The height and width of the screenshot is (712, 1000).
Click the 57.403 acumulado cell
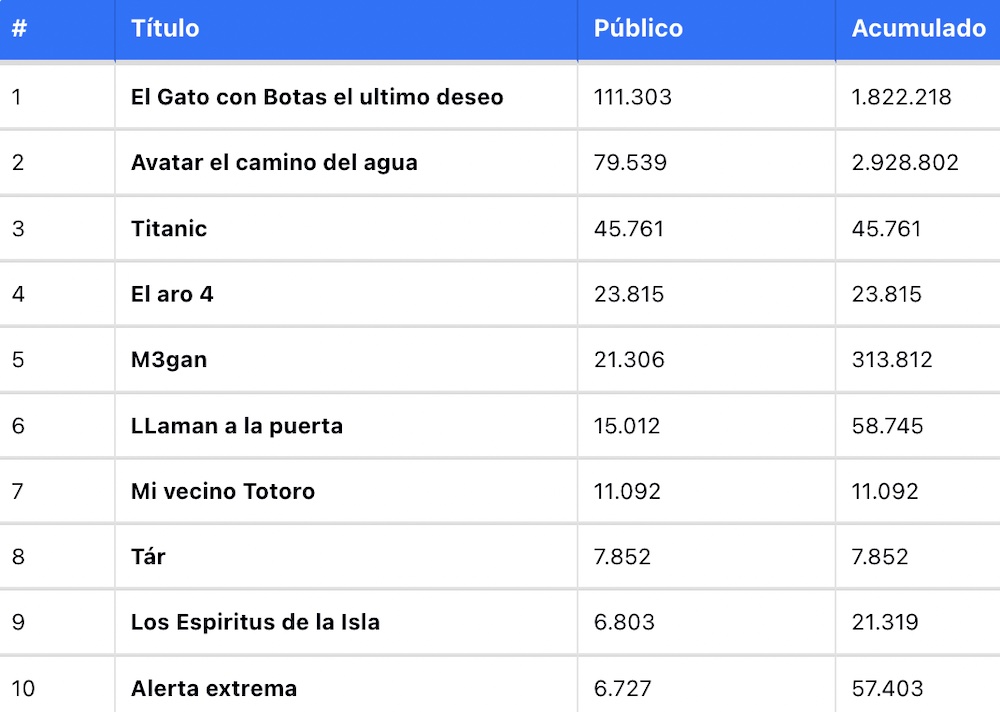pos(888,688)
